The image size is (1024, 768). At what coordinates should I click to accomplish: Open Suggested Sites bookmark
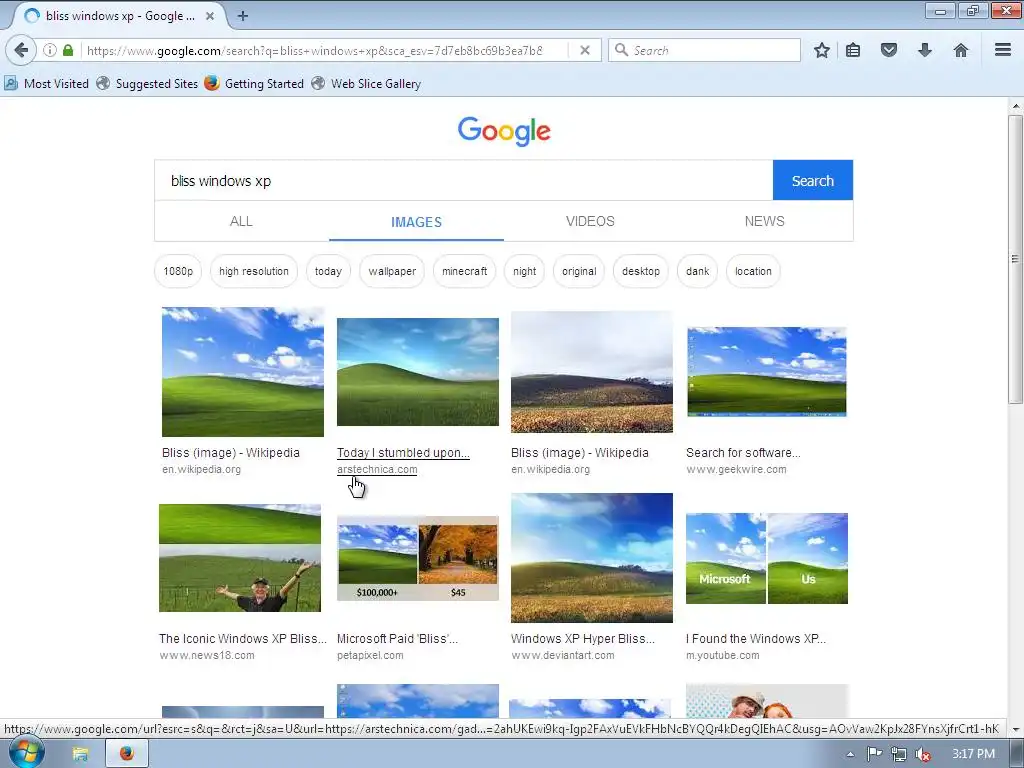coord(147,84)
